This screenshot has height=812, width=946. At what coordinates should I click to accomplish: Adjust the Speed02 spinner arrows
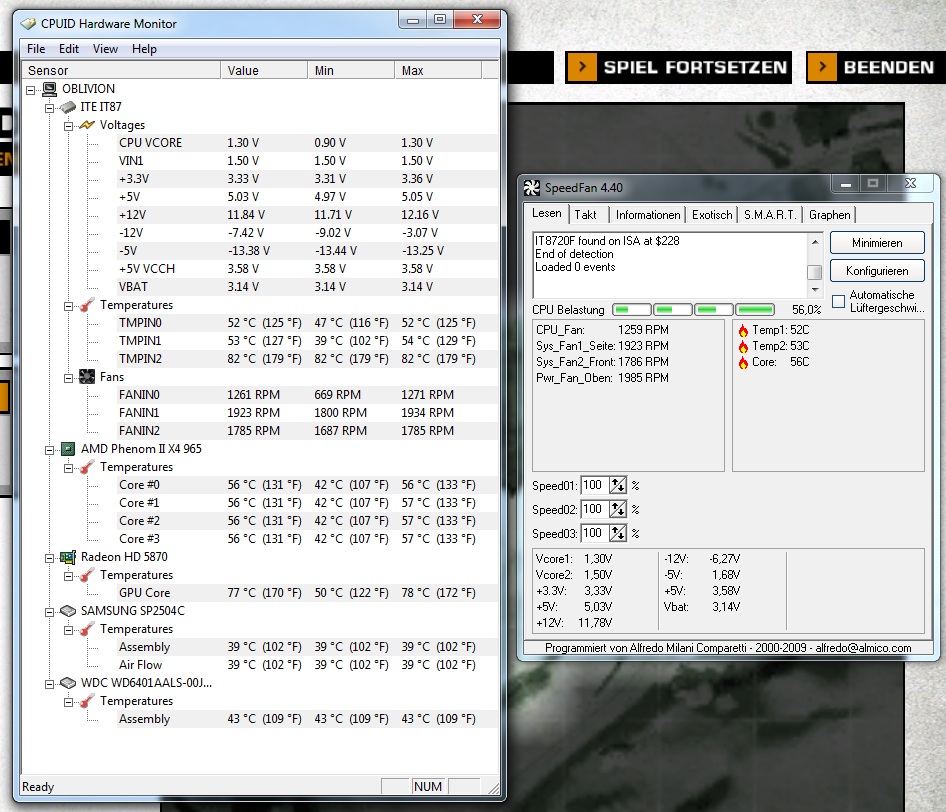tap(618, 509)
